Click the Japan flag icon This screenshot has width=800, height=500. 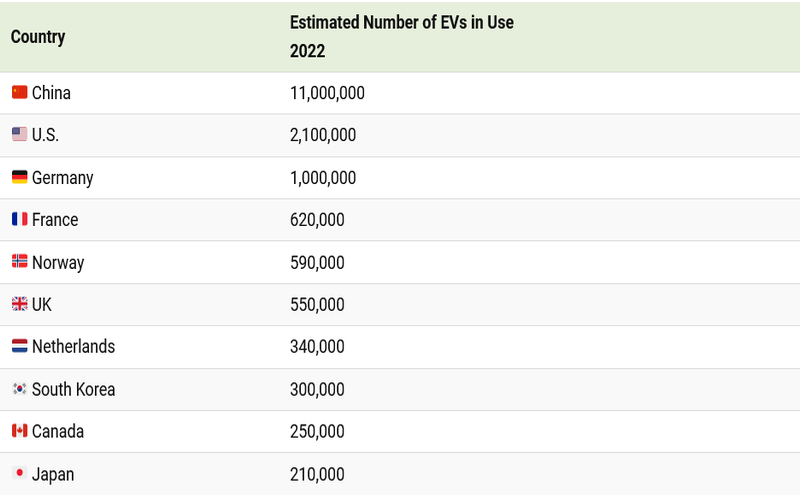19,474
